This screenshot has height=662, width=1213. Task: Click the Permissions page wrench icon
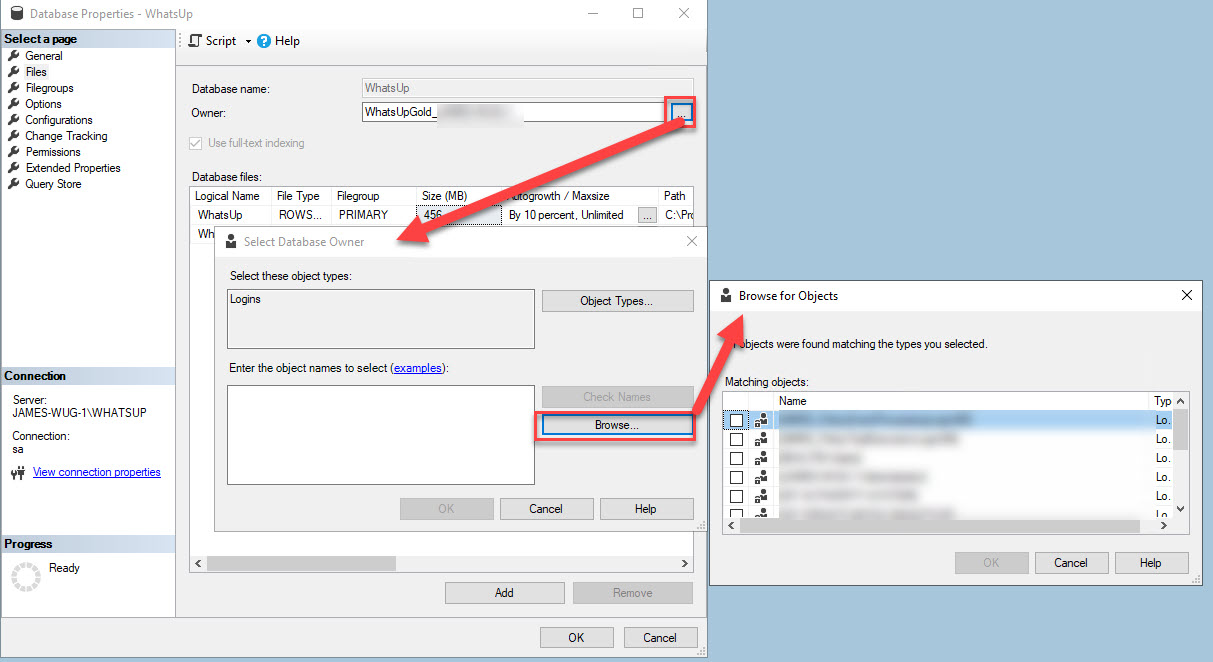pos(14,152)
